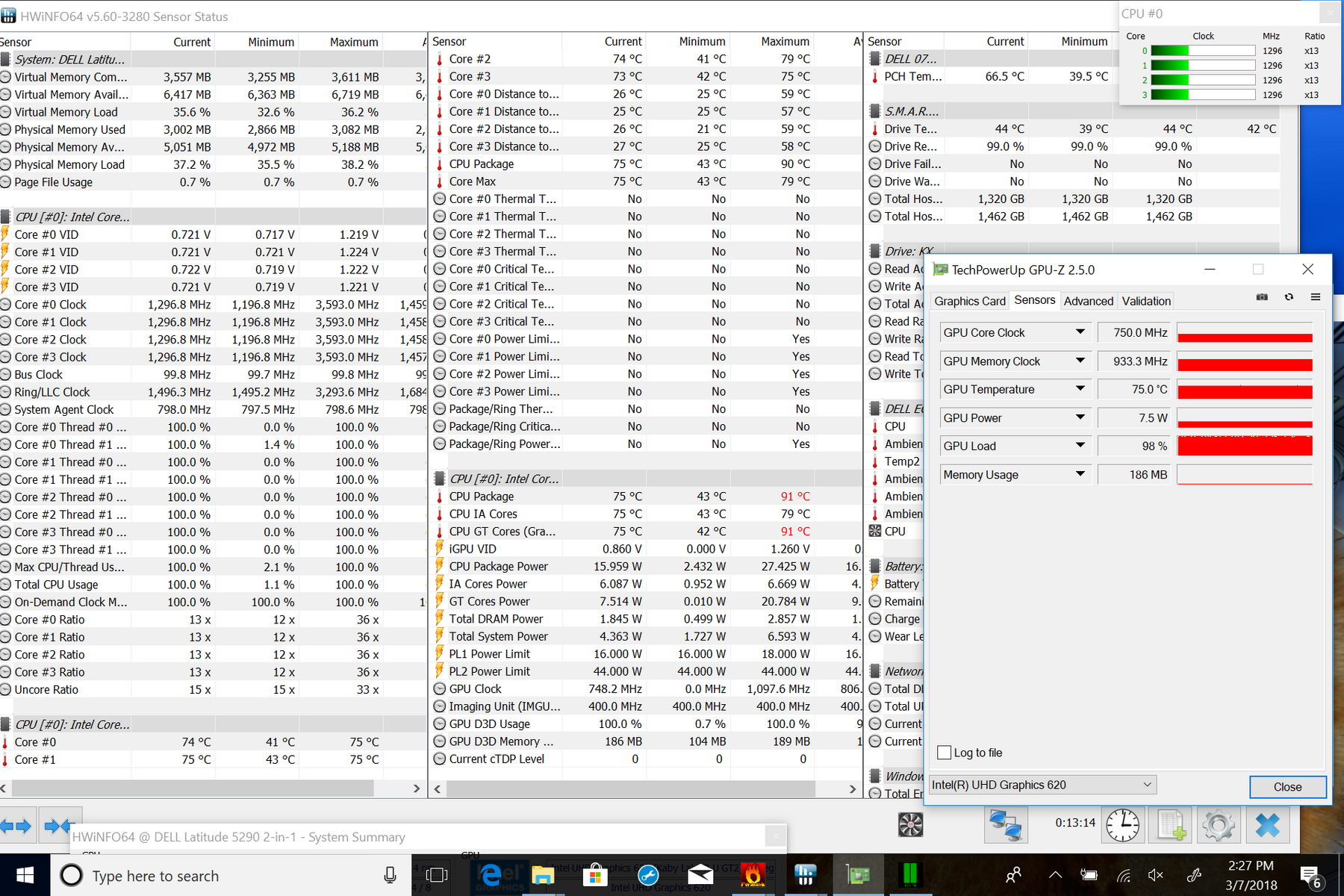The width and height of the screenshot is (1344, 896).
Task: Open the Action Center notifications icon
Action: pos(1310,876)
